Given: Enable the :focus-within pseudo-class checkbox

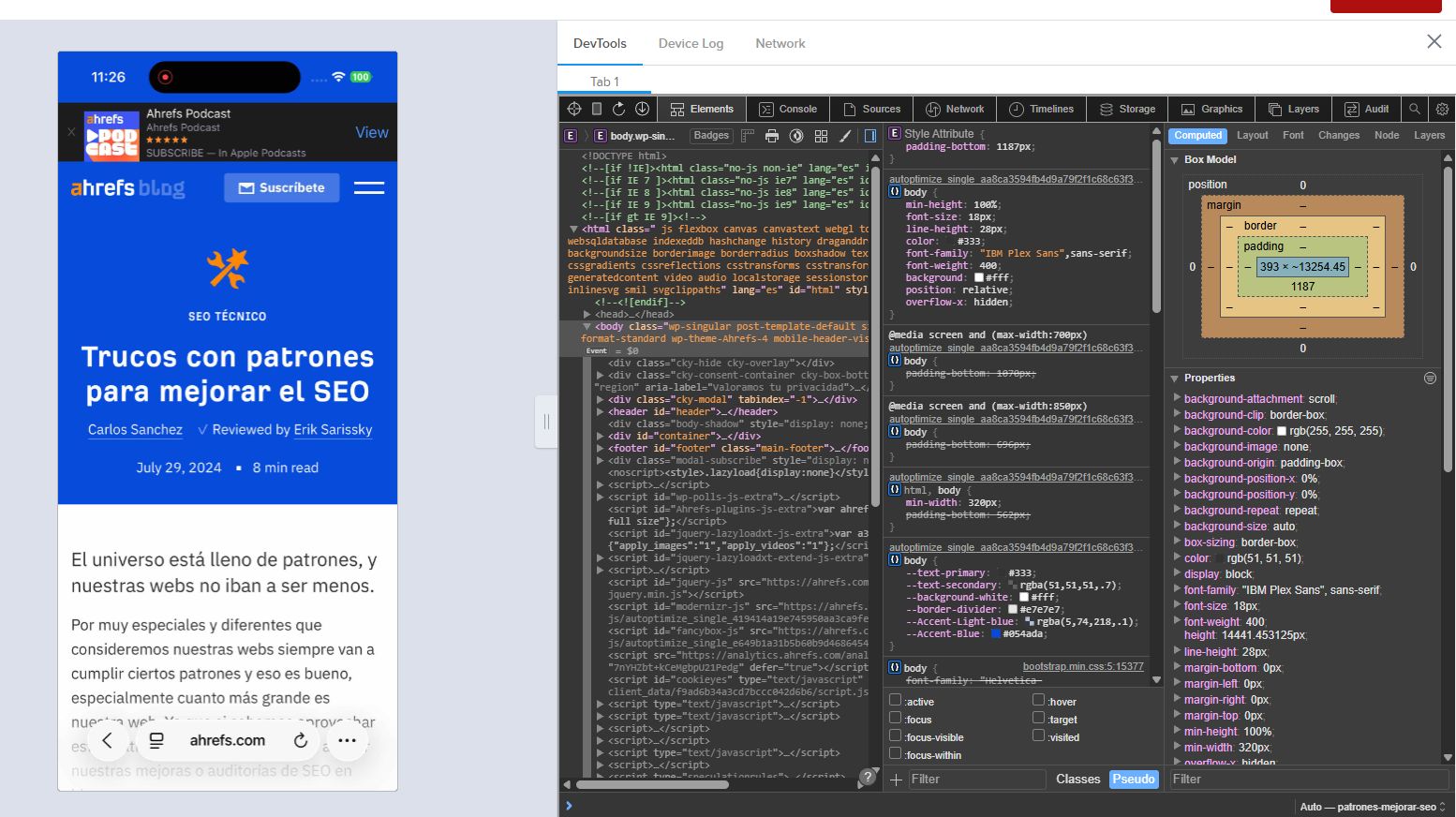Looking at the screenshot, I should click(895, 753).
